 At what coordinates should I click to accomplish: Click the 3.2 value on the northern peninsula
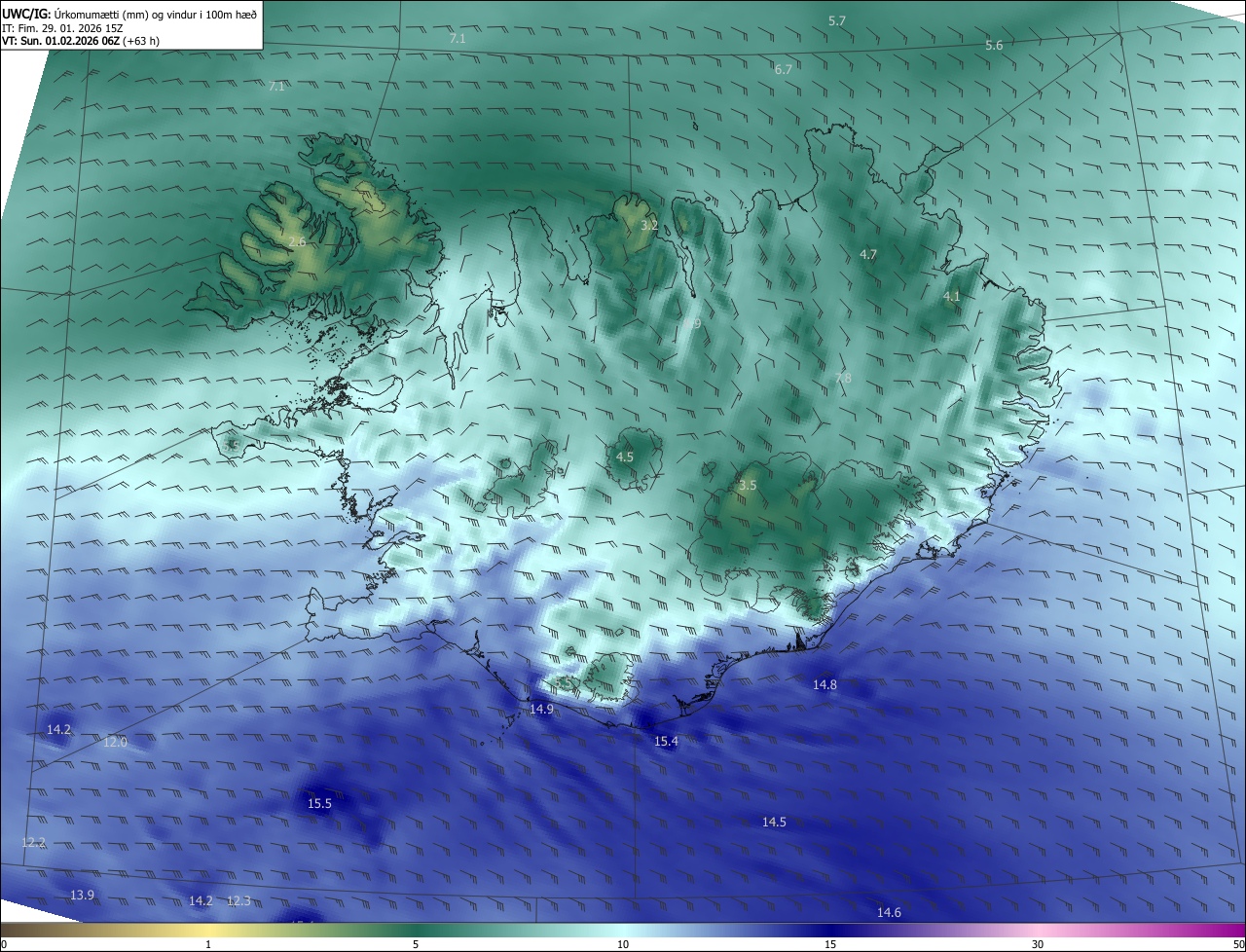point(649,226)
